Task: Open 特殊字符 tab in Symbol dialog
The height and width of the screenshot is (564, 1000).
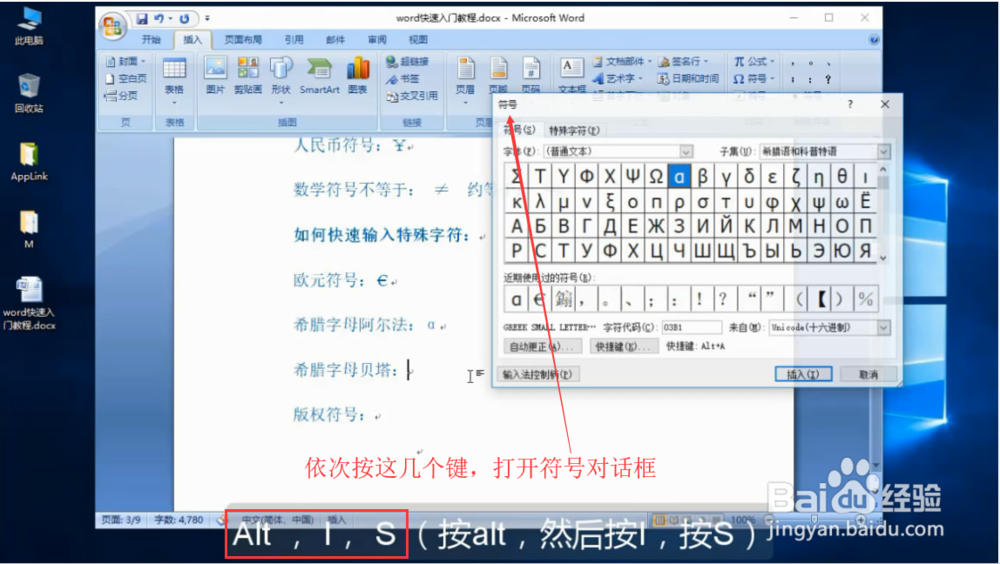Action: [574, 130]
